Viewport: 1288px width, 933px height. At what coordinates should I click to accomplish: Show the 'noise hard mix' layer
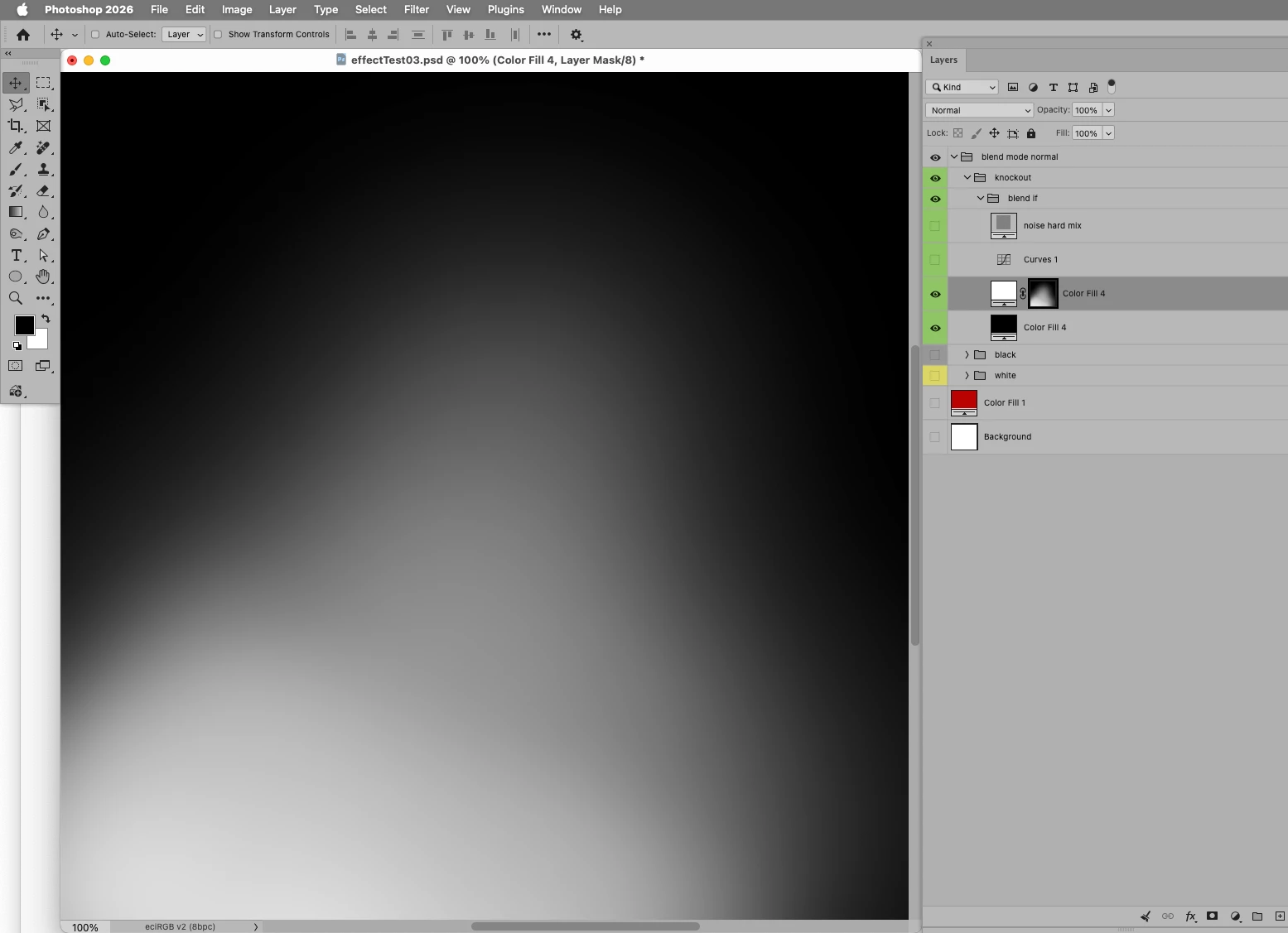[935, 225]
